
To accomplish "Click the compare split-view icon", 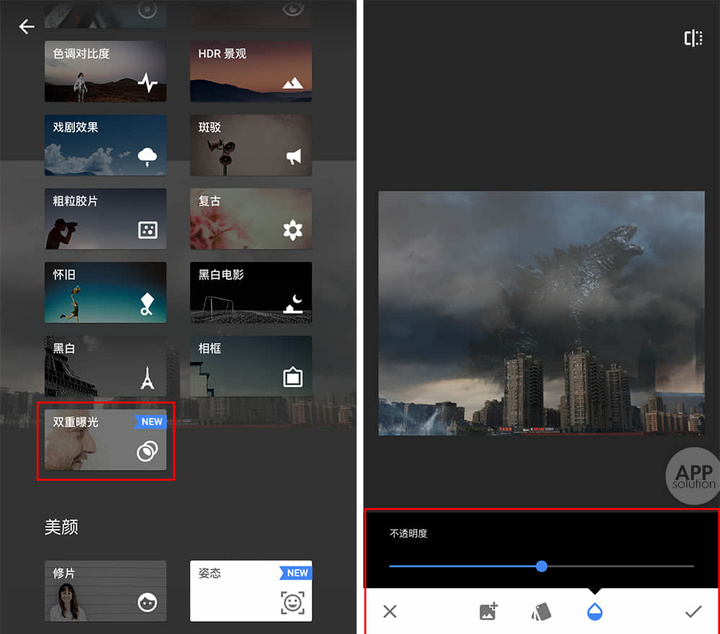I will (692, 38).
